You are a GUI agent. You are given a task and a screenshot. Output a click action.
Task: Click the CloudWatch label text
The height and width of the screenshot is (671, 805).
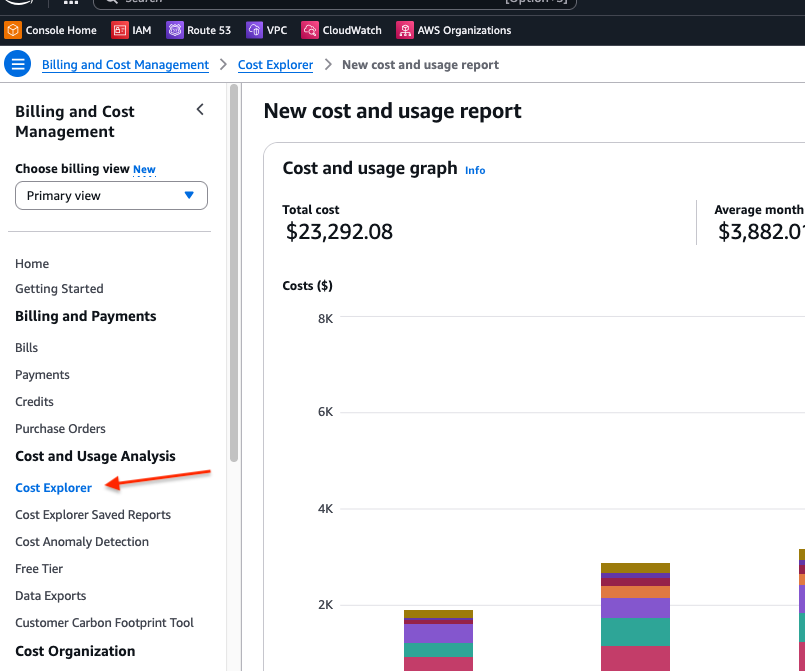tap(352, 30)
